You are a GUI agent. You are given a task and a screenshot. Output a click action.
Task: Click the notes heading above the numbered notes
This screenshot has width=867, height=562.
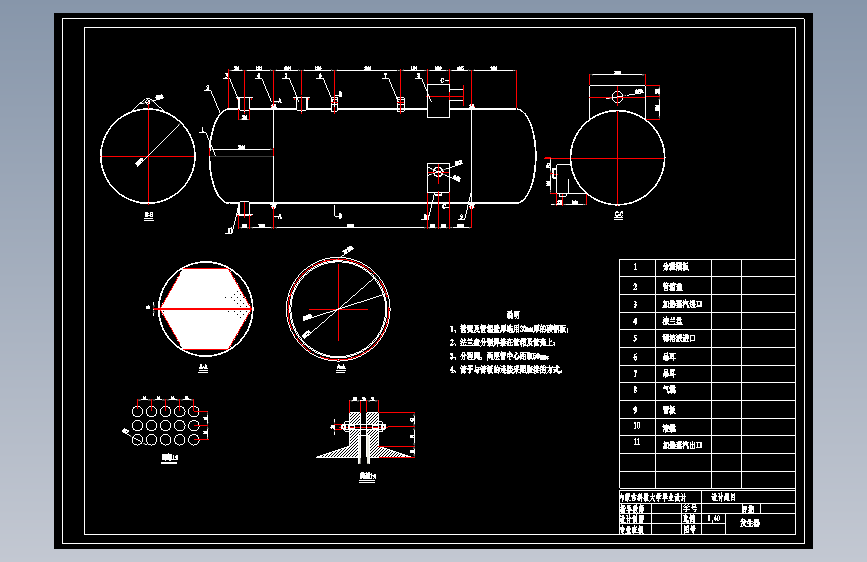[x=513, y=315]
